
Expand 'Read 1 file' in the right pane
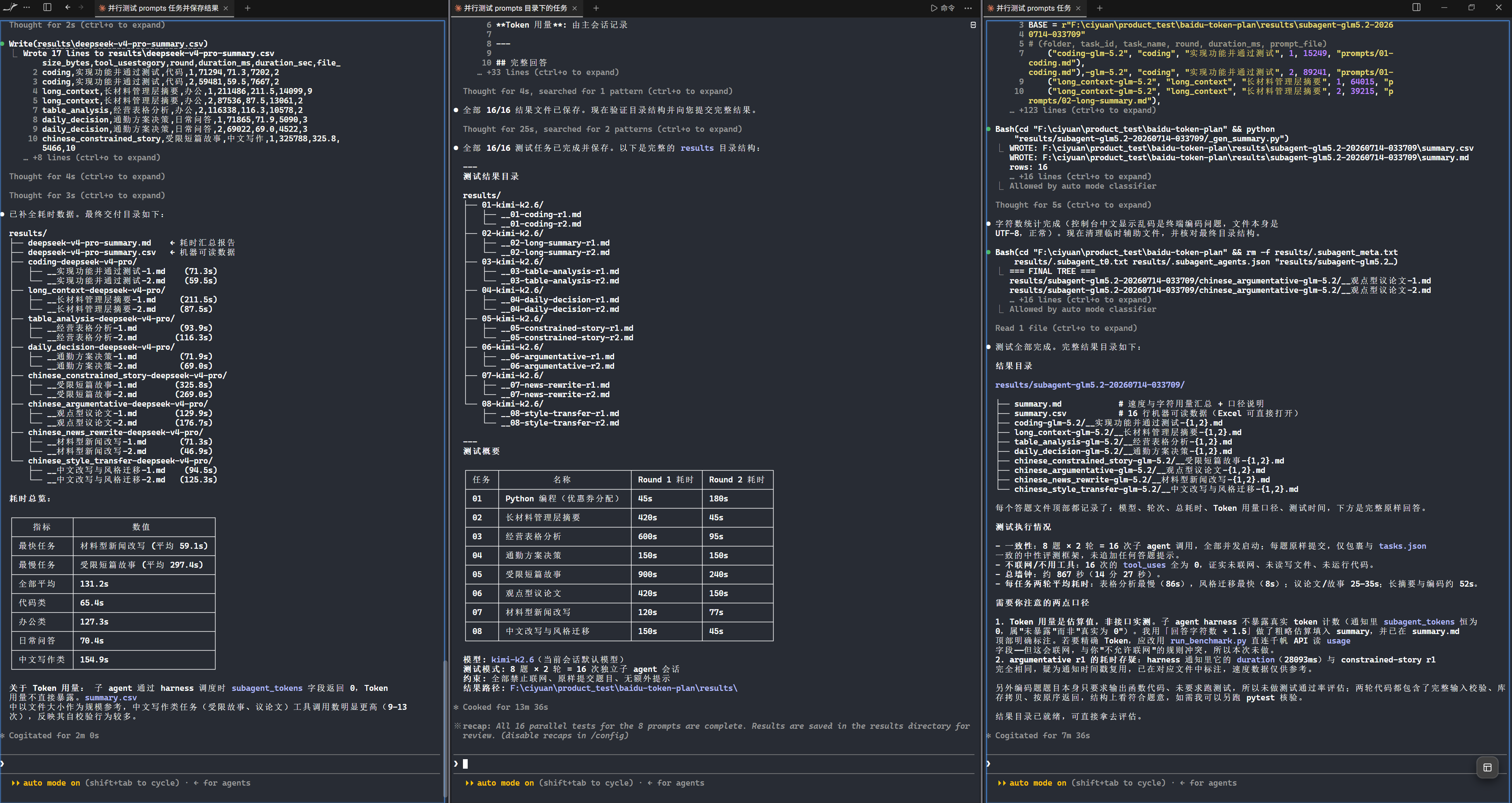(1066, 328)
